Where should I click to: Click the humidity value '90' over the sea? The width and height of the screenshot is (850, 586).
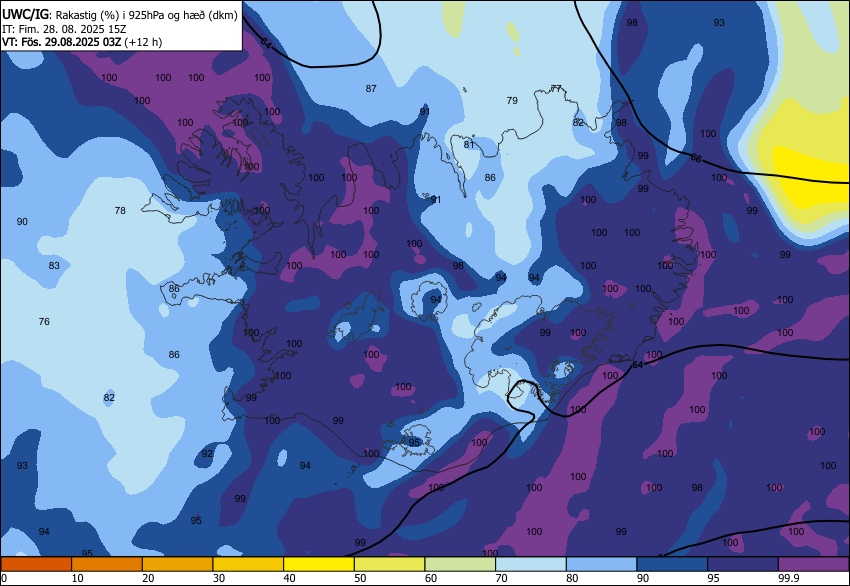[x=22, y=222]
